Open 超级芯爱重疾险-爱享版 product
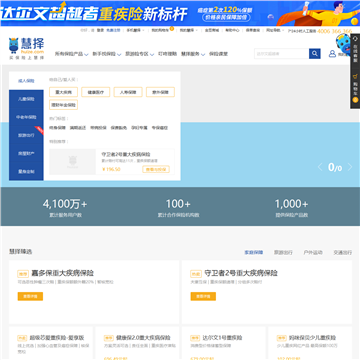 pos(57,338)
